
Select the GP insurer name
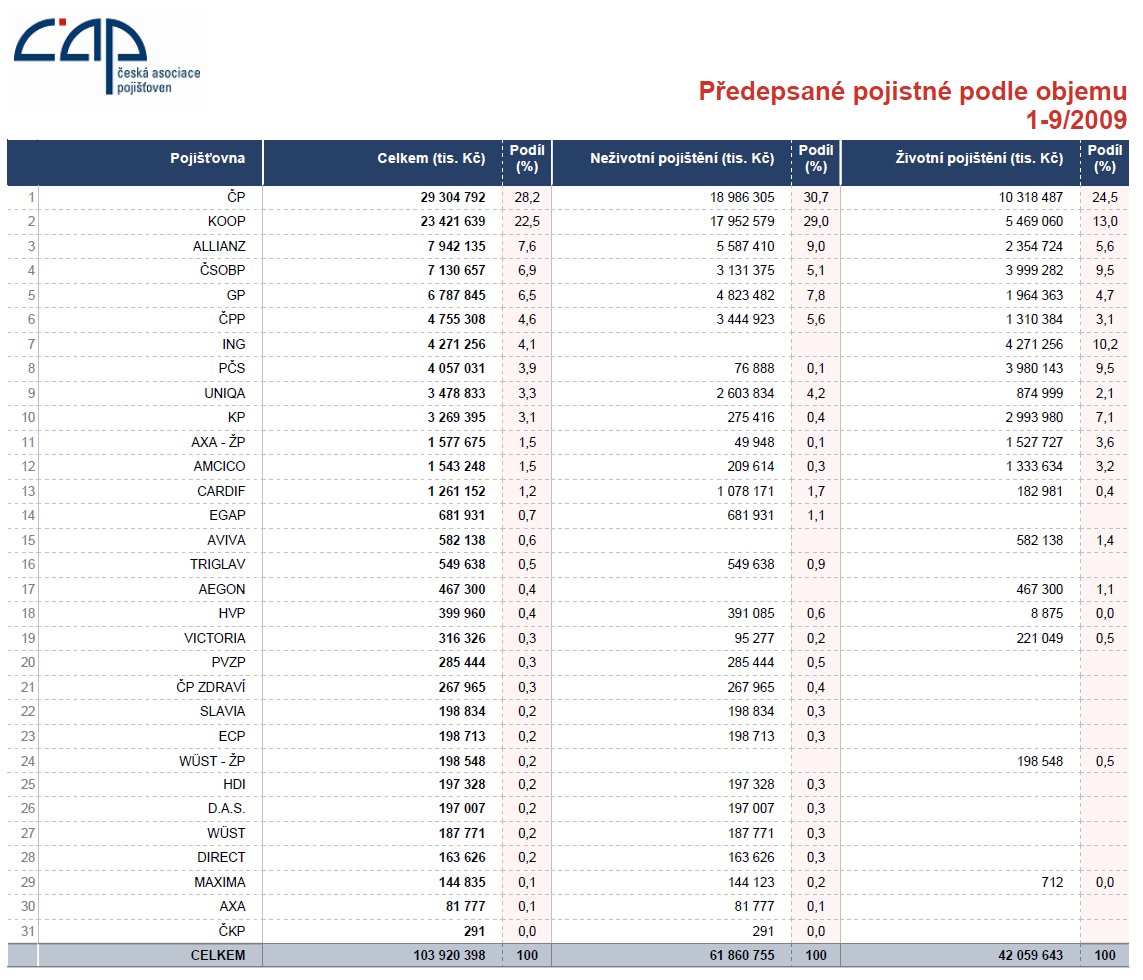(235, 295)
